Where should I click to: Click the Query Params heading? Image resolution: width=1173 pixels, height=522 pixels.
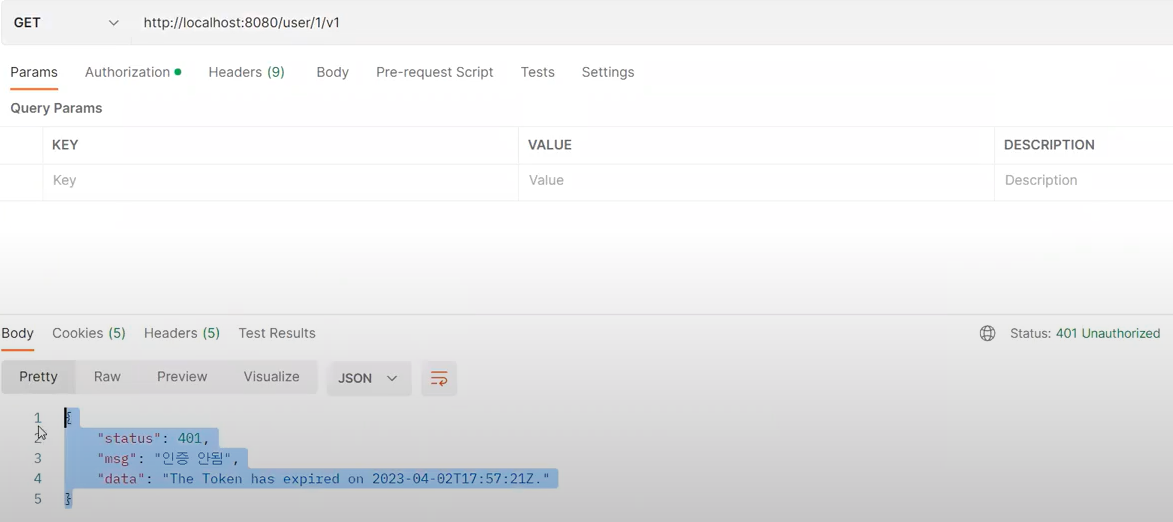pos(56,108)
